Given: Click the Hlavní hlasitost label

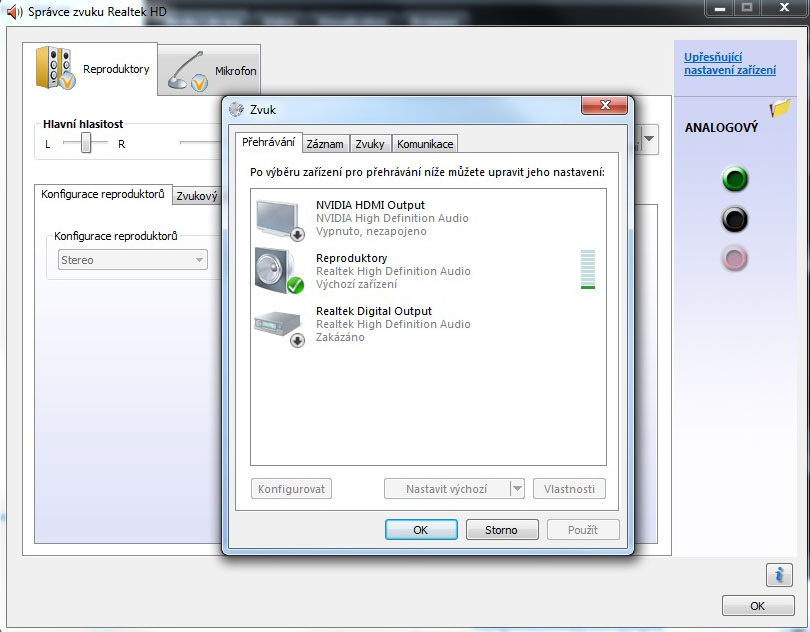Looking at the screenshot, I should (x=83, y=124).
